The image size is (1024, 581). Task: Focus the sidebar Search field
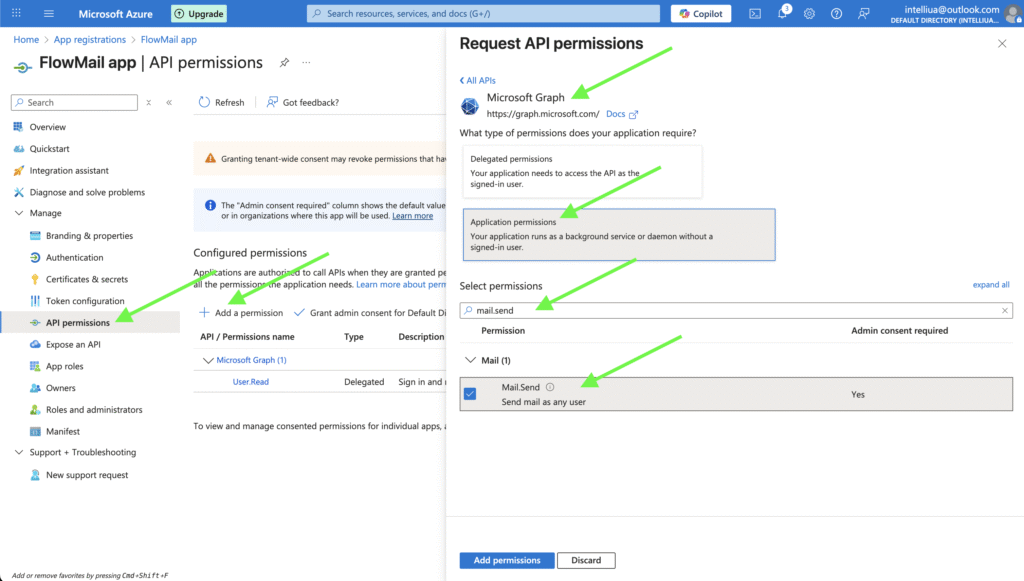[x=74, y=102]
